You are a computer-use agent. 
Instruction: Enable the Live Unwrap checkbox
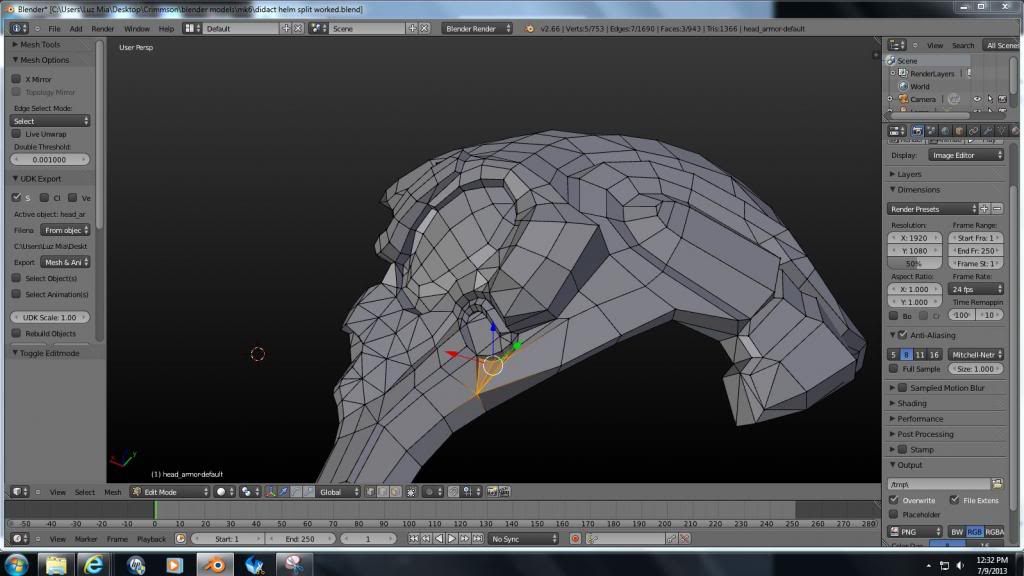click(x=16, y=133)
